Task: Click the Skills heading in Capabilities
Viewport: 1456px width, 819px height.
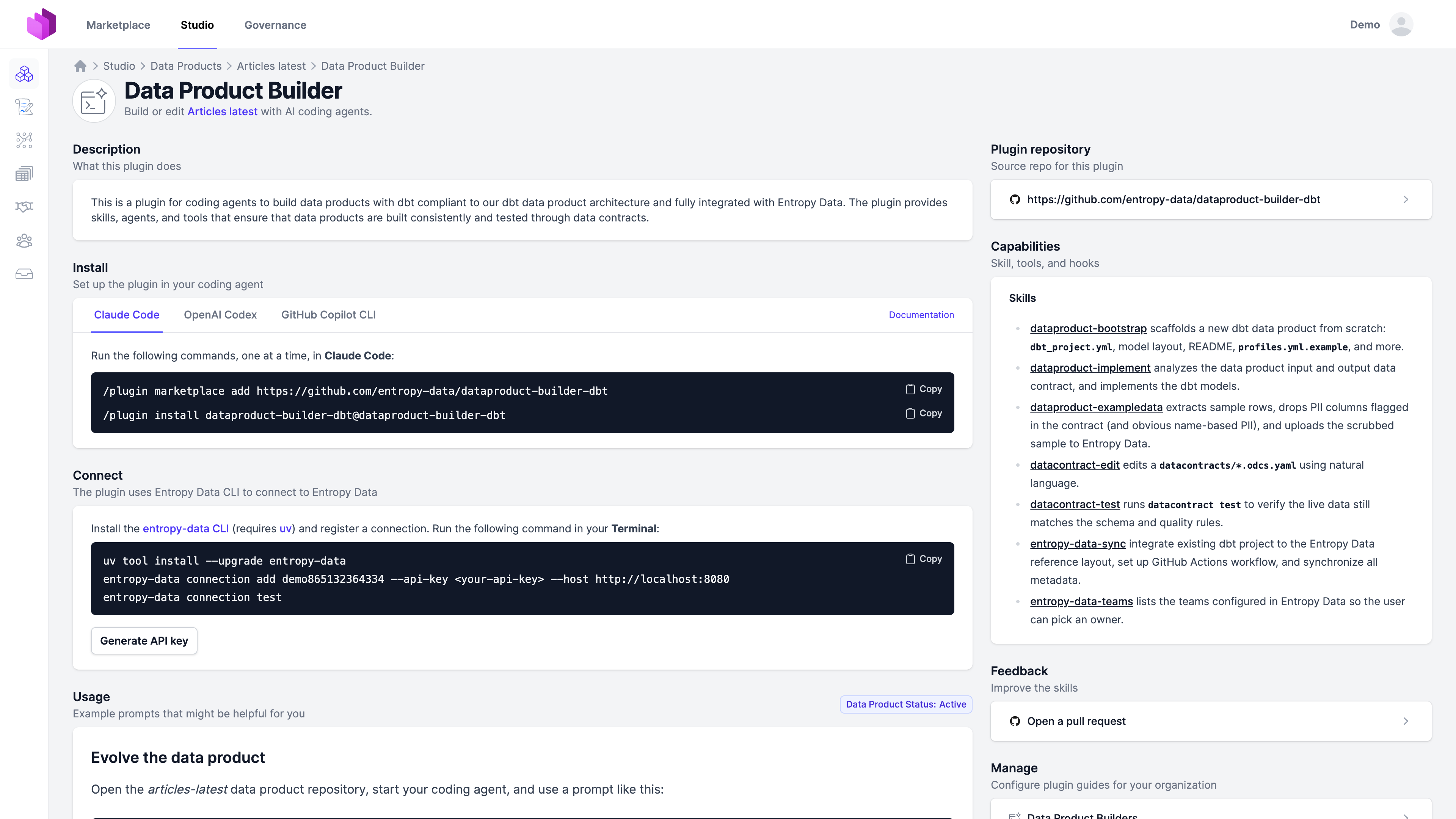Action: point(1023,298)
